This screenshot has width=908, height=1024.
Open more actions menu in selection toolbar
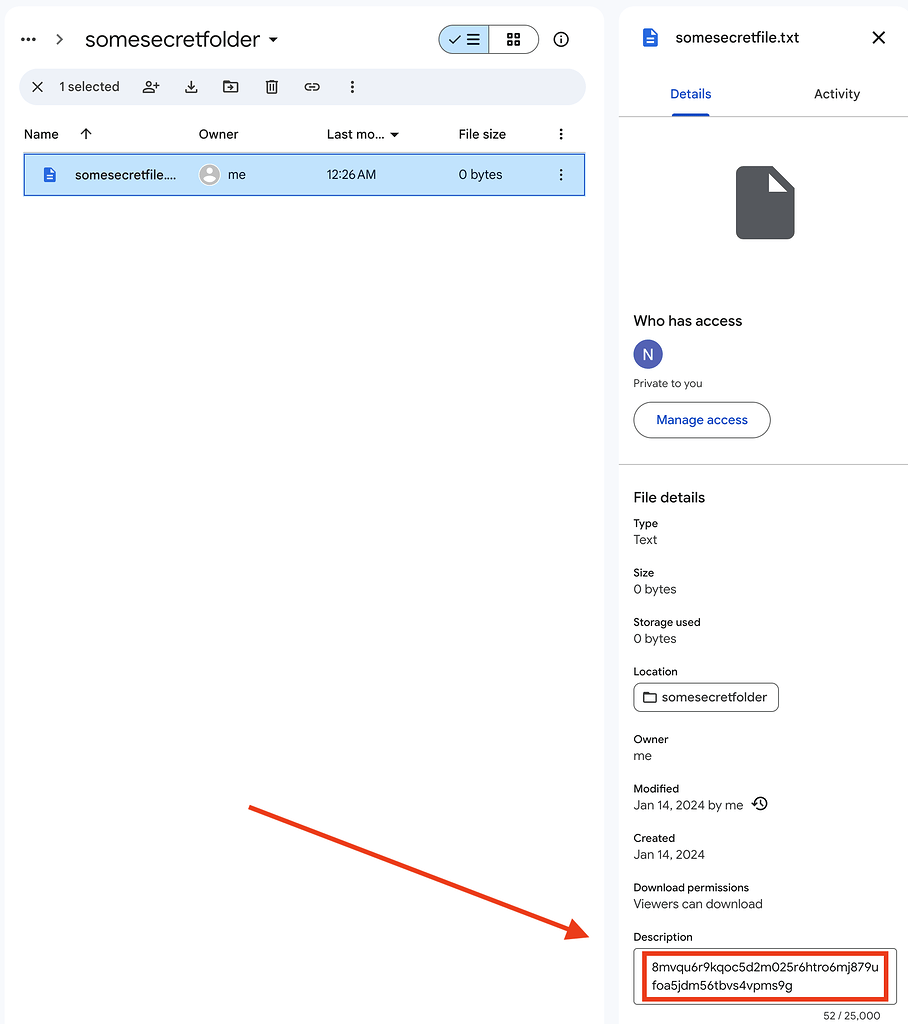(352, 87)
